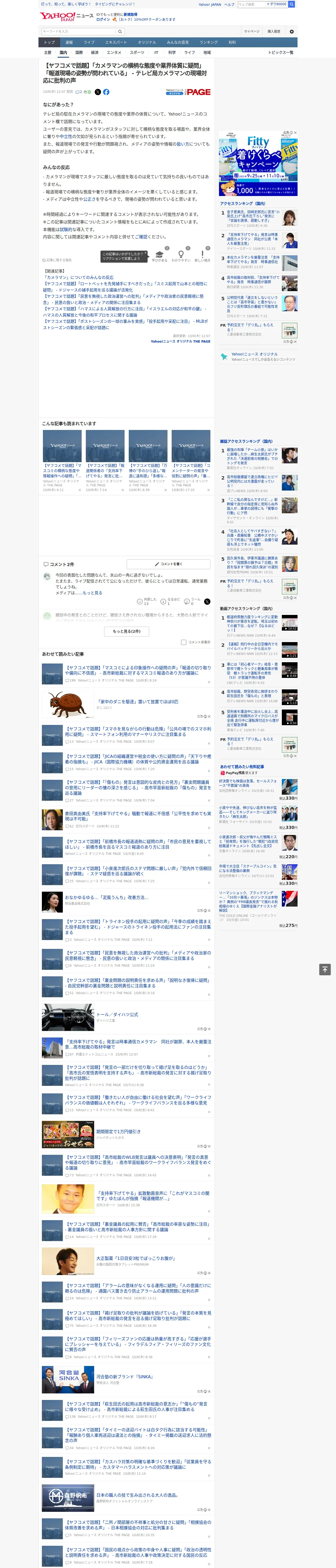The height and width of the screenshot is (1568, 336).
Task: Close the Fitty advertisement via X icon
Action: coord(295,133)
